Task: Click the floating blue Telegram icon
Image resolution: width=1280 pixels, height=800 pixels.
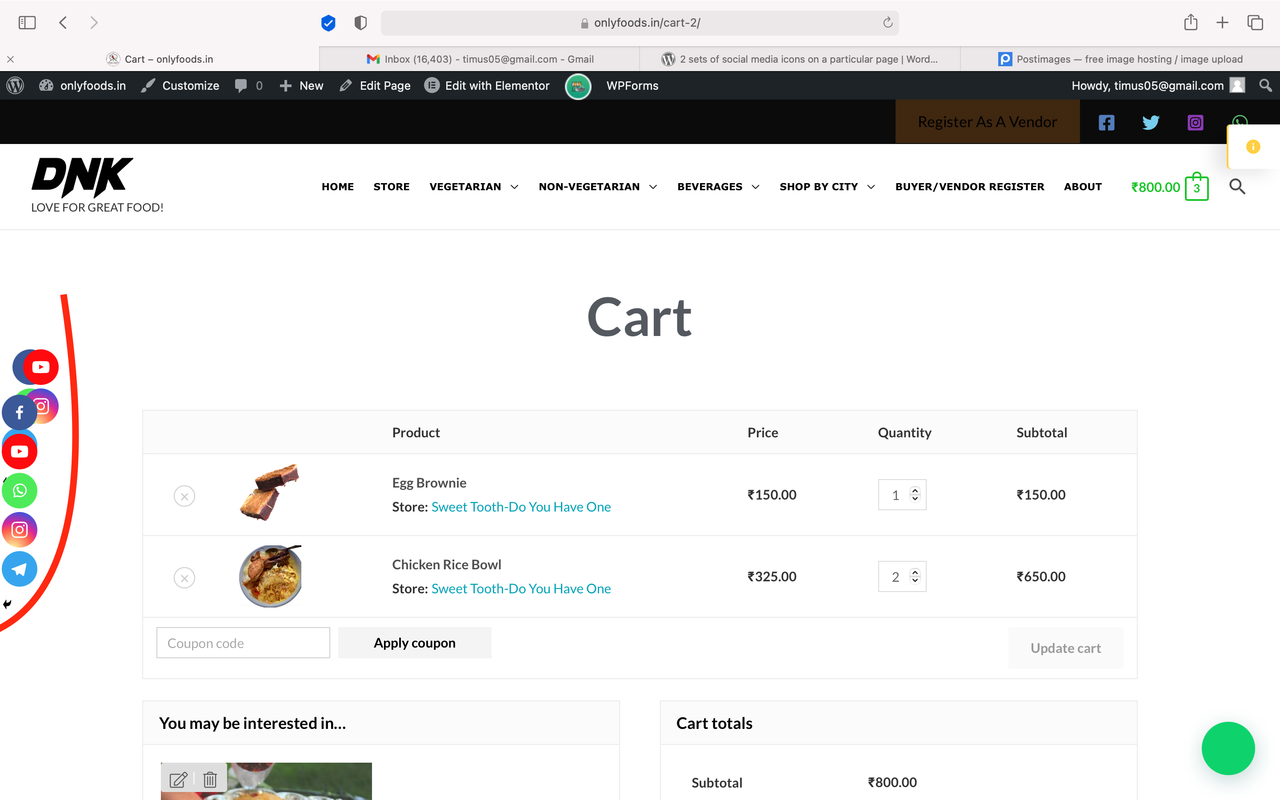Action: (19, 569)
